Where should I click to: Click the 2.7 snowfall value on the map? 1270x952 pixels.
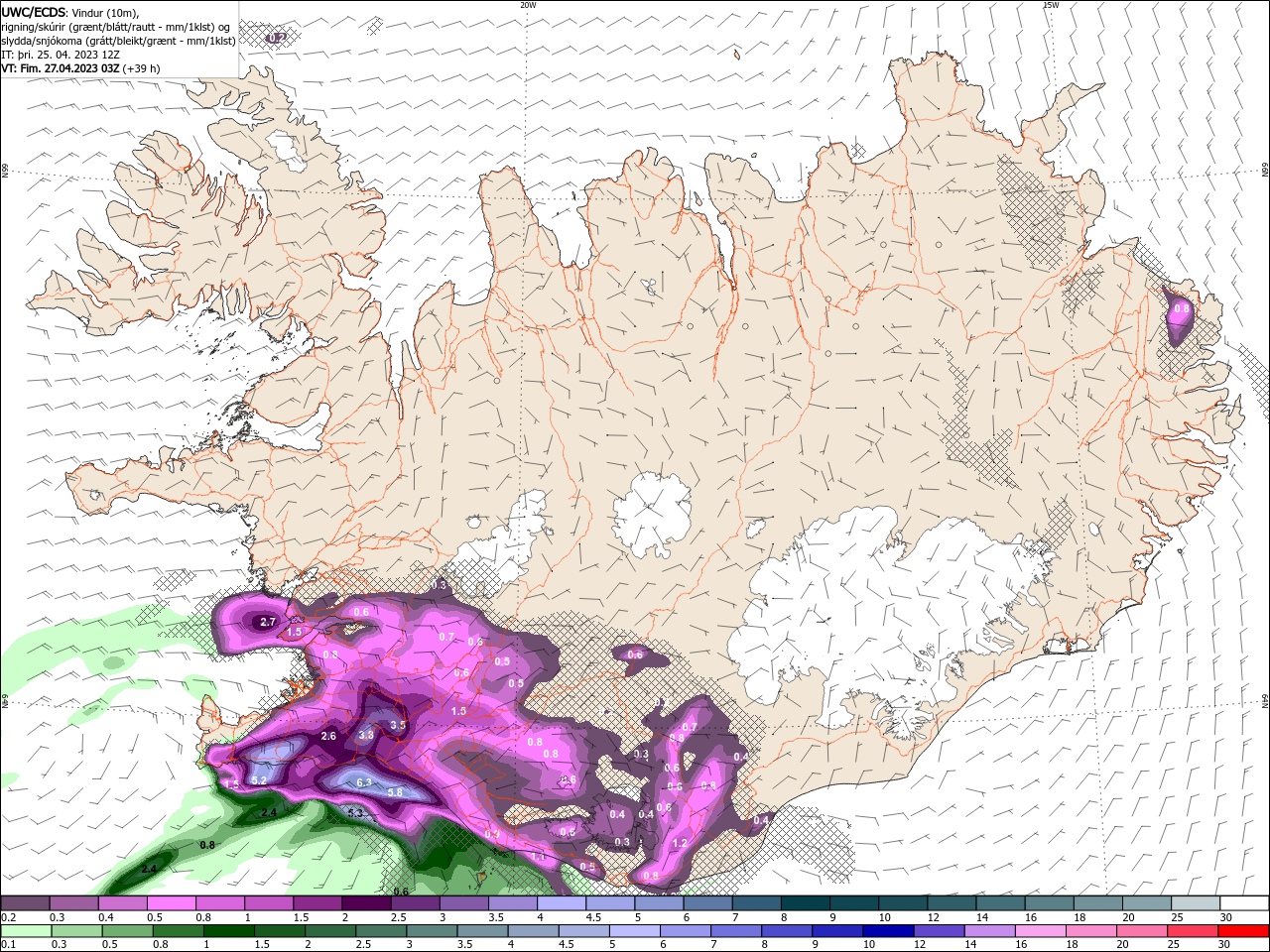tap(268, 623)
